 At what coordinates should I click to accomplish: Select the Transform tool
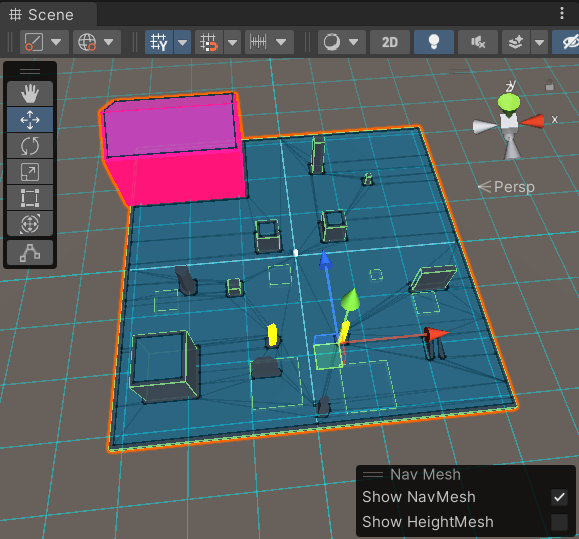coord(30,224)
